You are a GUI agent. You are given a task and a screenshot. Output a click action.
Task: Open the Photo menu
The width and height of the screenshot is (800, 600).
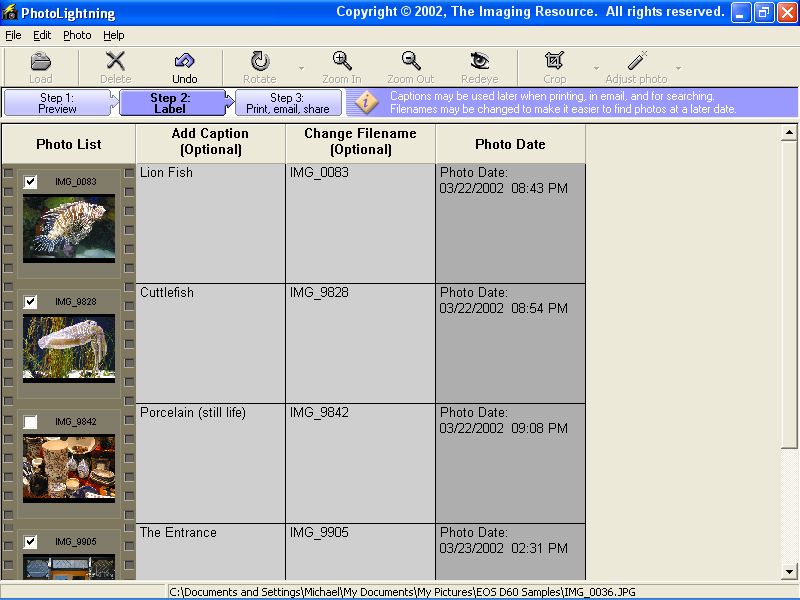77,35
